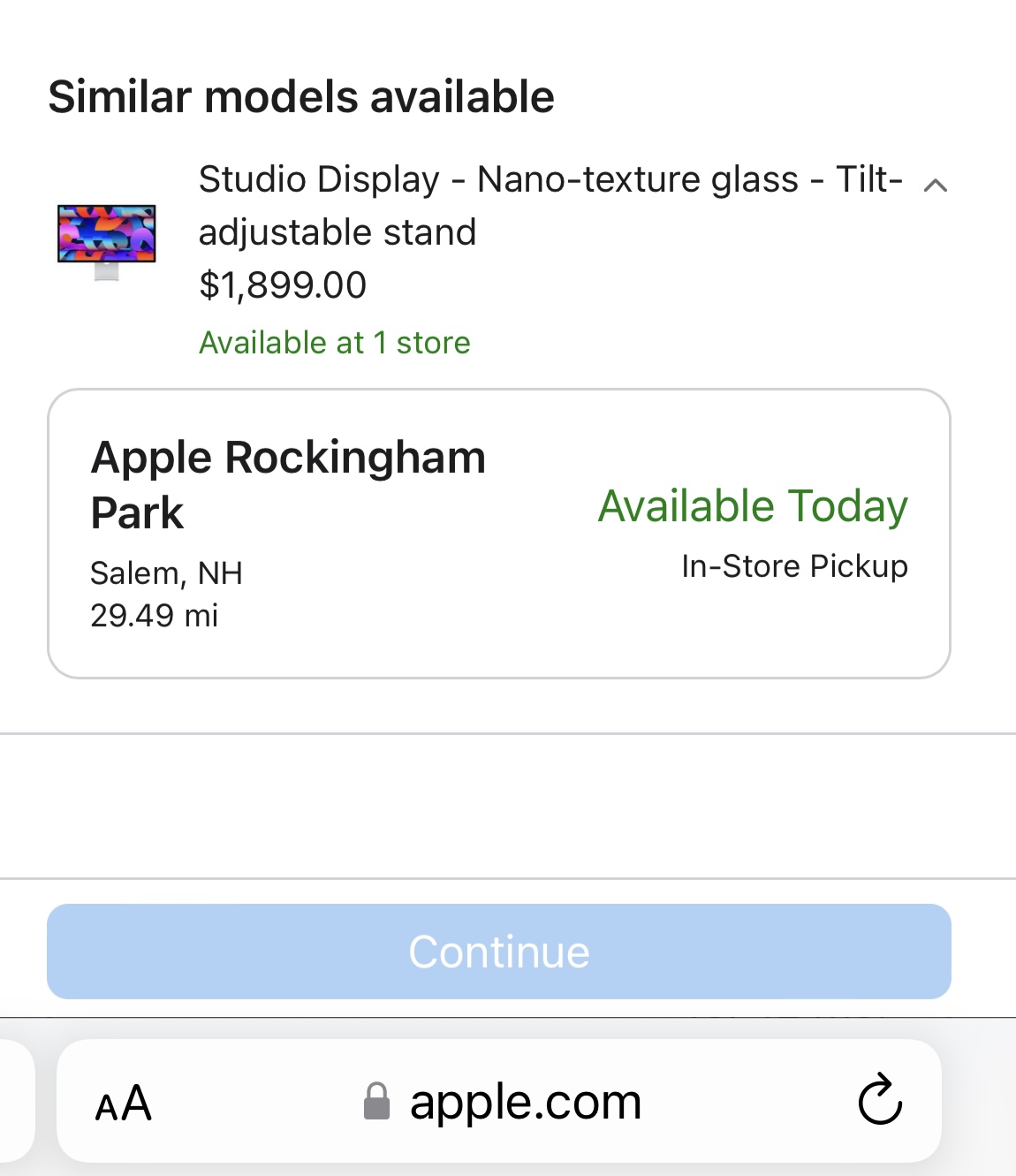Switch to the adjacent tab at left edge

point(14,1100)
